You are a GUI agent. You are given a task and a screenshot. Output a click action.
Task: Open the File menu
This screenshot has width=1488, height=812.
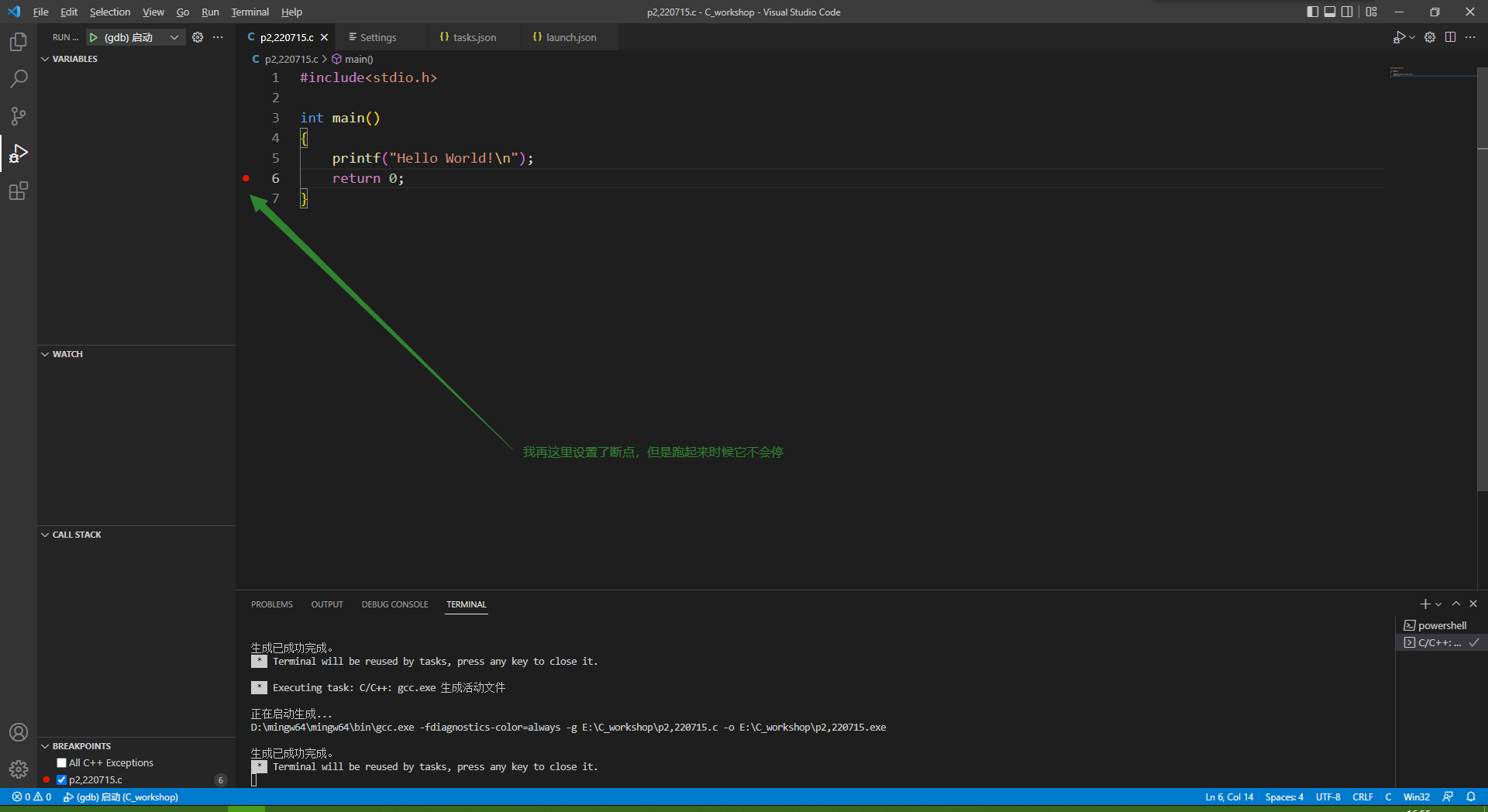point(41,12)
